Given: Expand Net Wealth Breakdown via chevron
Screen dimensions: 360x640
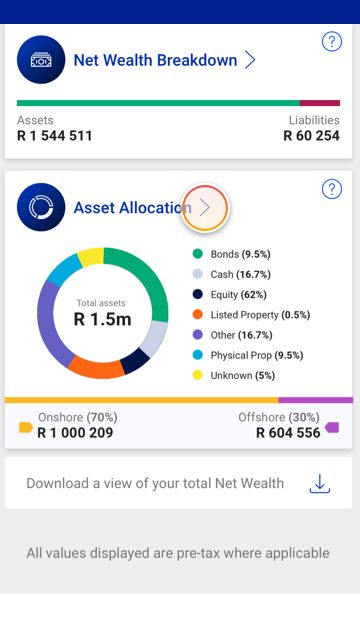Looking at the screenshot, I should pos(250,60).
